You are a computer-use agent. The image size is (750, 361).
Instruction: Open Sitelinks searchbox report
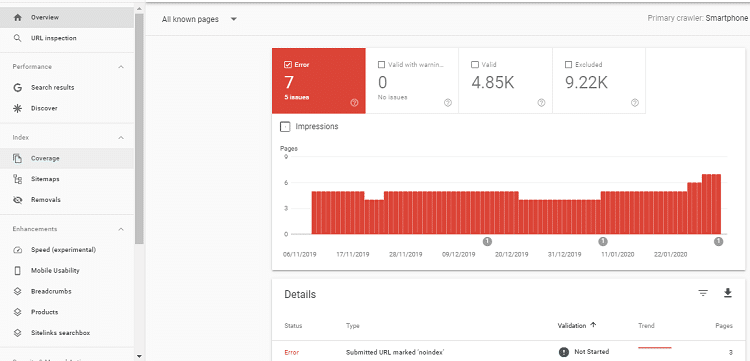67,333
